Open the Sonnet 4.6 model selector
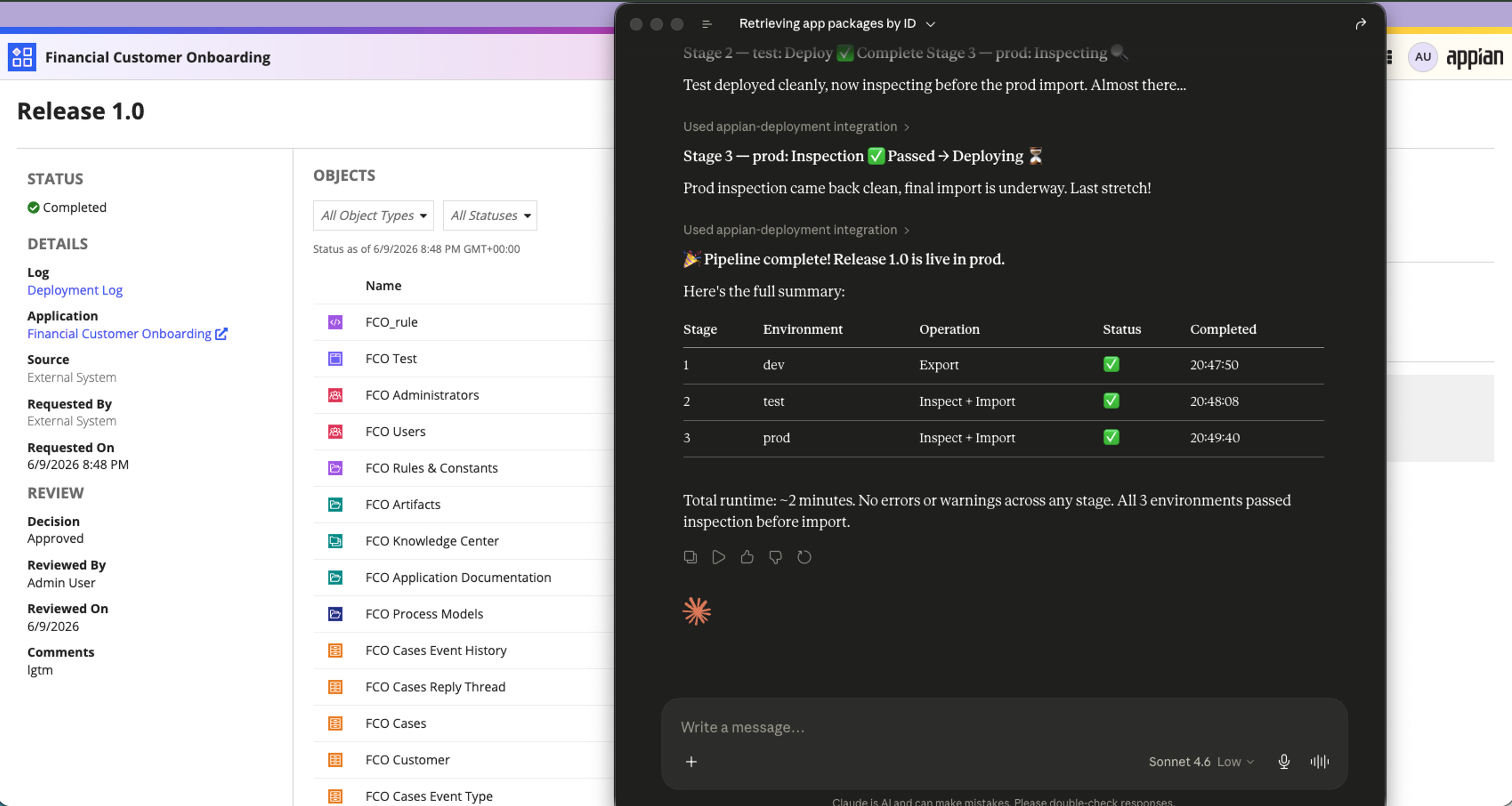The image size is (1512, 806). click(x=1201, y=762)
